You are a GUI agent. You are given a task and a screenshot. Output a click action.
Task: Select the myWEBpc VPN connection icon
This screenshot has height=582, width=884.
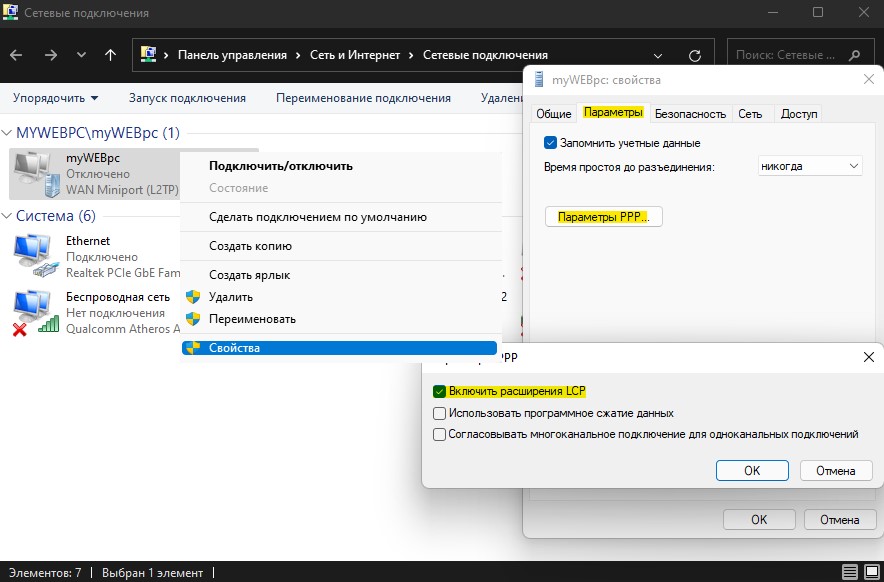pos(36,174)
